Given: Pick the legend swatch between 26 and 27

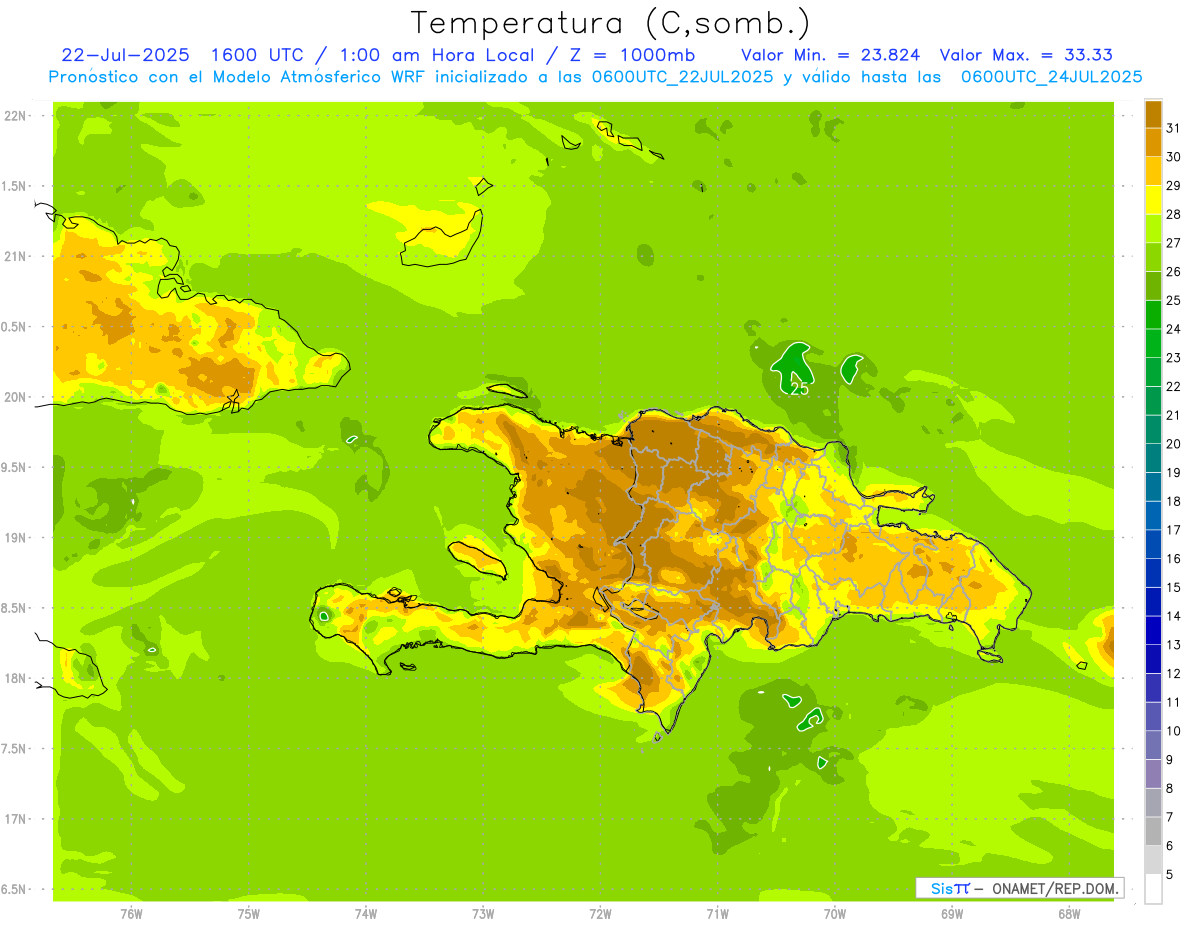Looking at the screenshot, I should coord(1153,256).
